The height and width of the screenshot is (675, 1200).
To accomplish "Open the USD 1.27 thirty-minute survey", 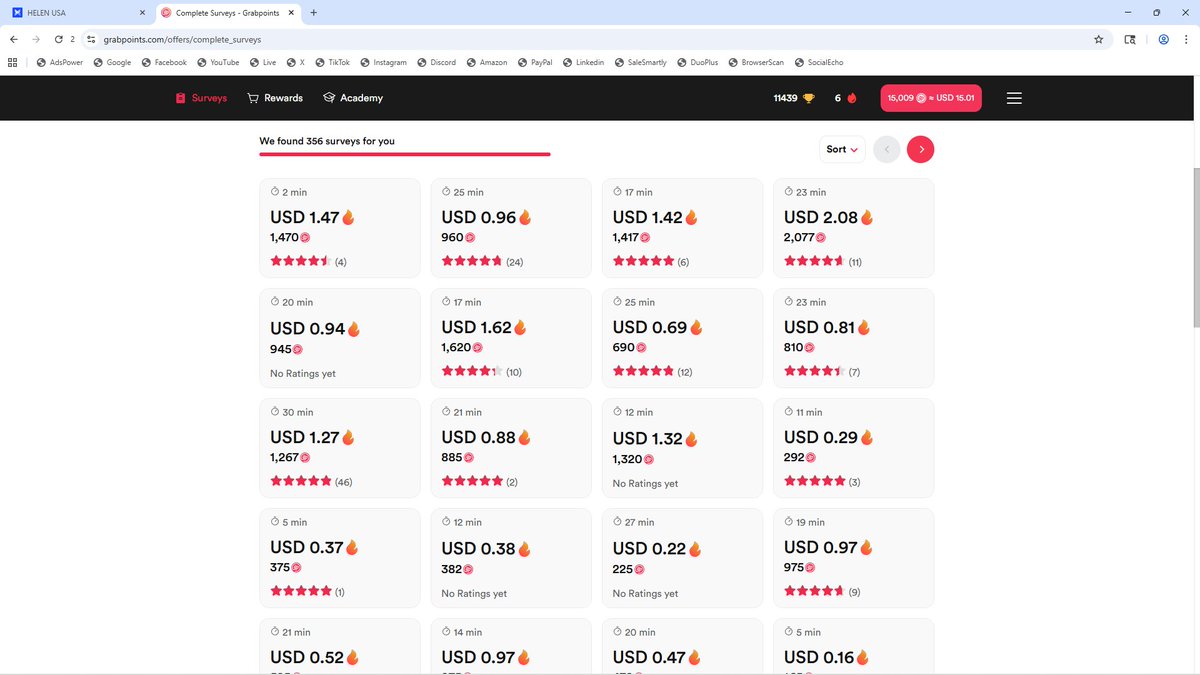I will pos(340,448).
